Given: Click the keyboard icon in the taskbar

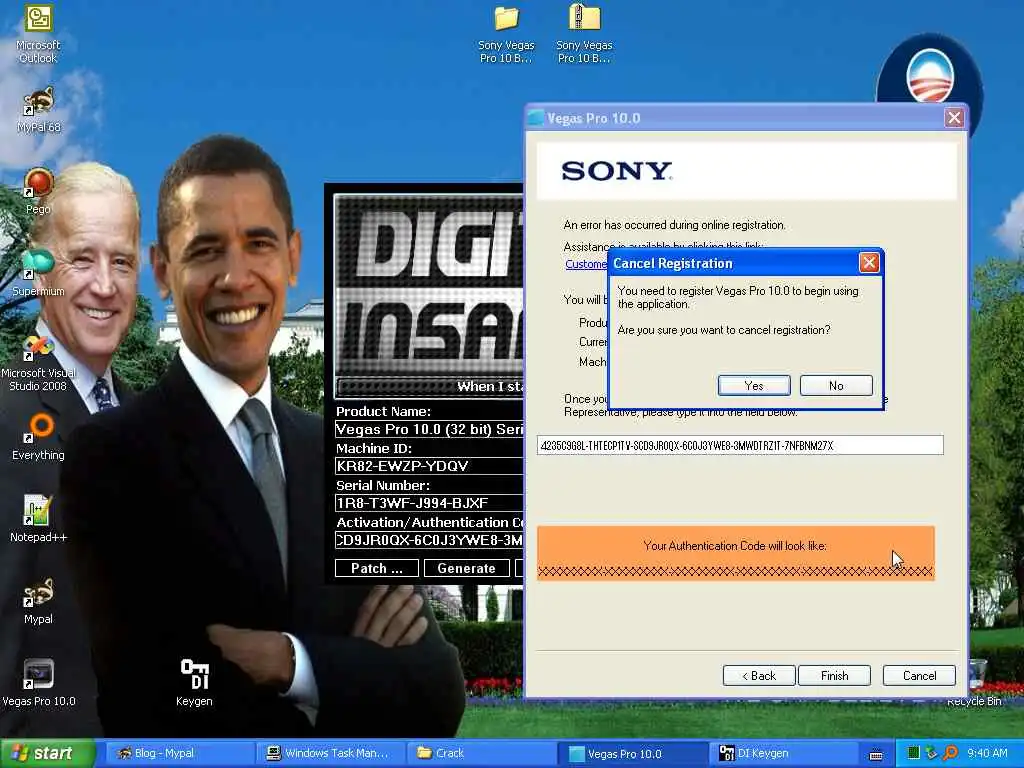Looking at the screenshot, I should coord(876,754).
